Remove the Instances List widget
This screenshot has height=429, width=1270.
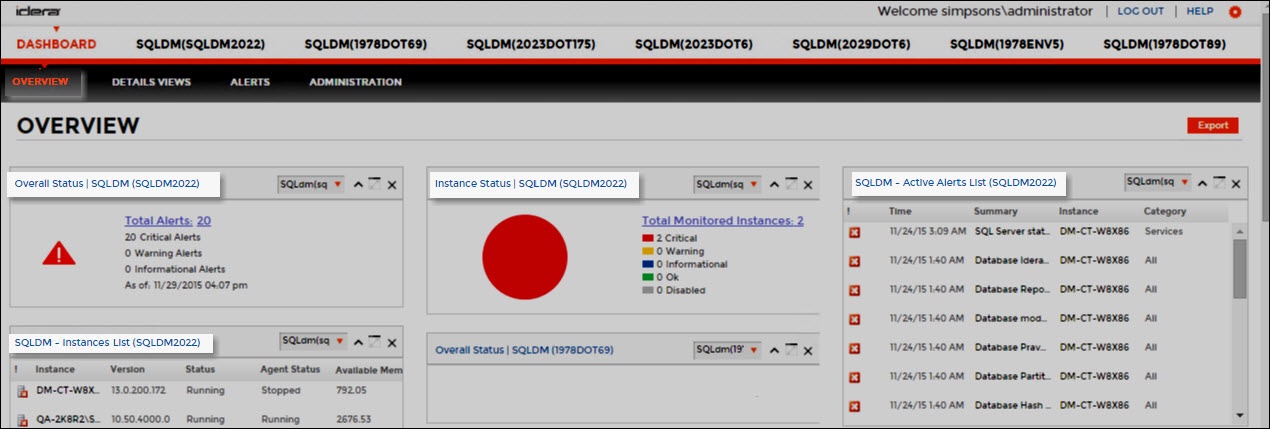[392, 343]
